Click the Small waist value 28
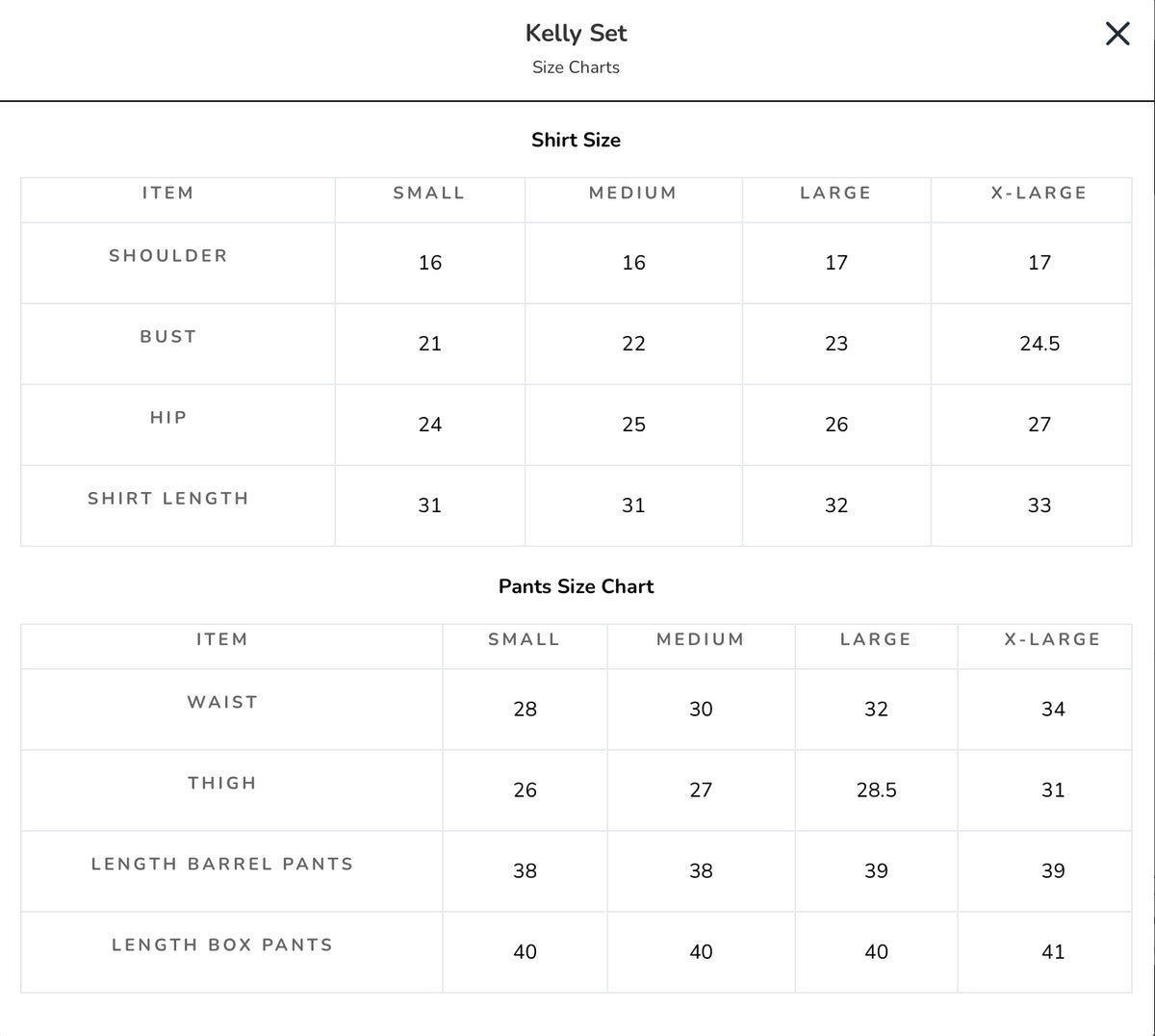 coord(525,710)
